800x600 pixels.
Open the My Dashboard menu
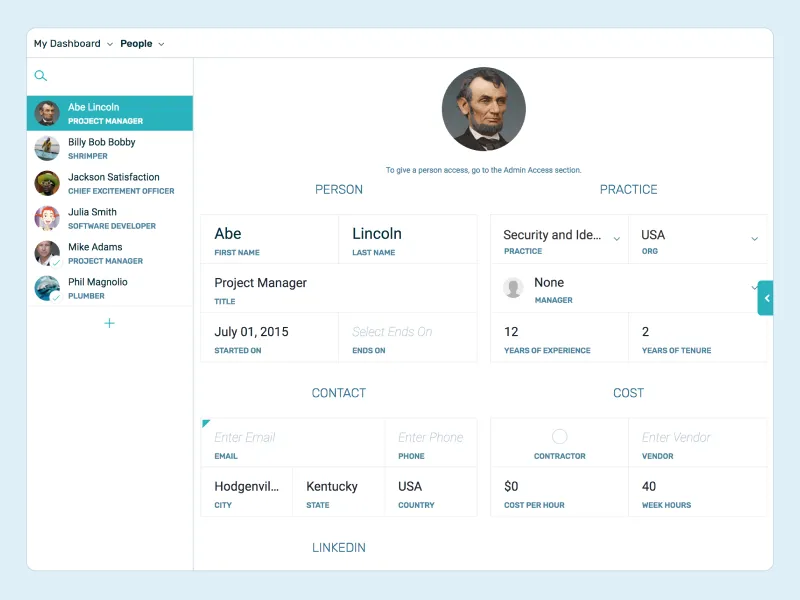(73, 44)
